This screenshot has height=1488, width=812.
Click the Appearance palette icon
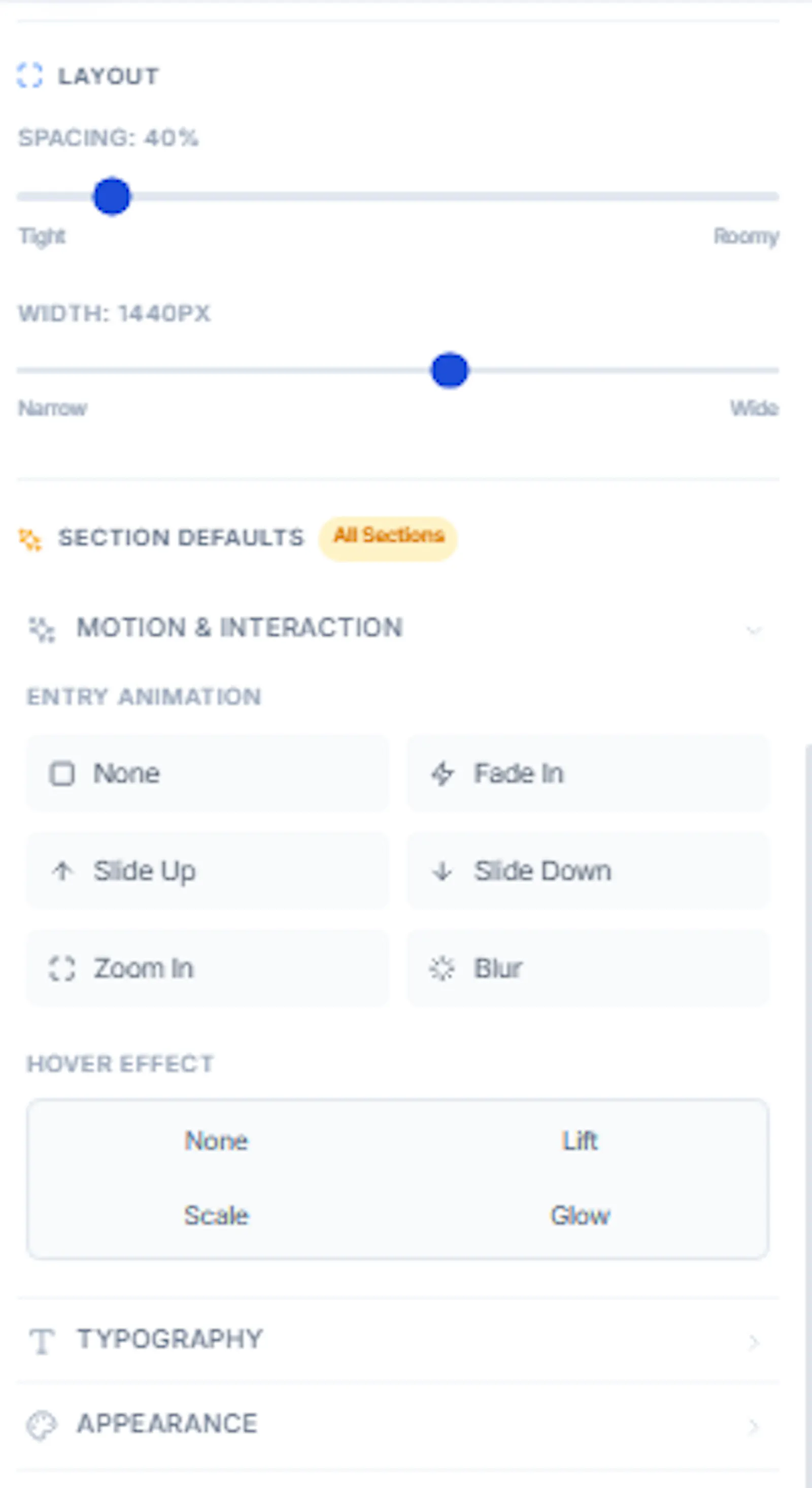pos(42,1425)
